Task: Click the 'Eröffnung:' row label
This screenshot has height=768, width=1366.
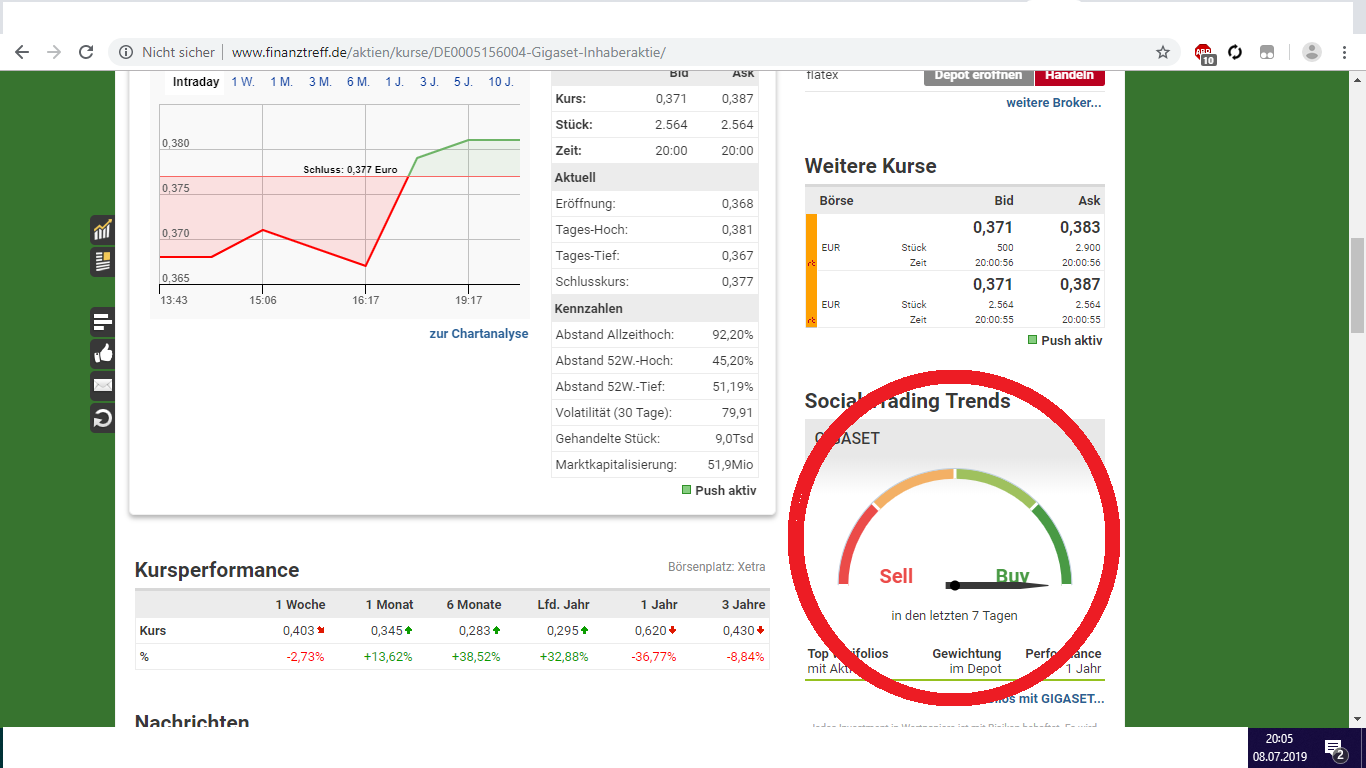Action: coord(585,204)
